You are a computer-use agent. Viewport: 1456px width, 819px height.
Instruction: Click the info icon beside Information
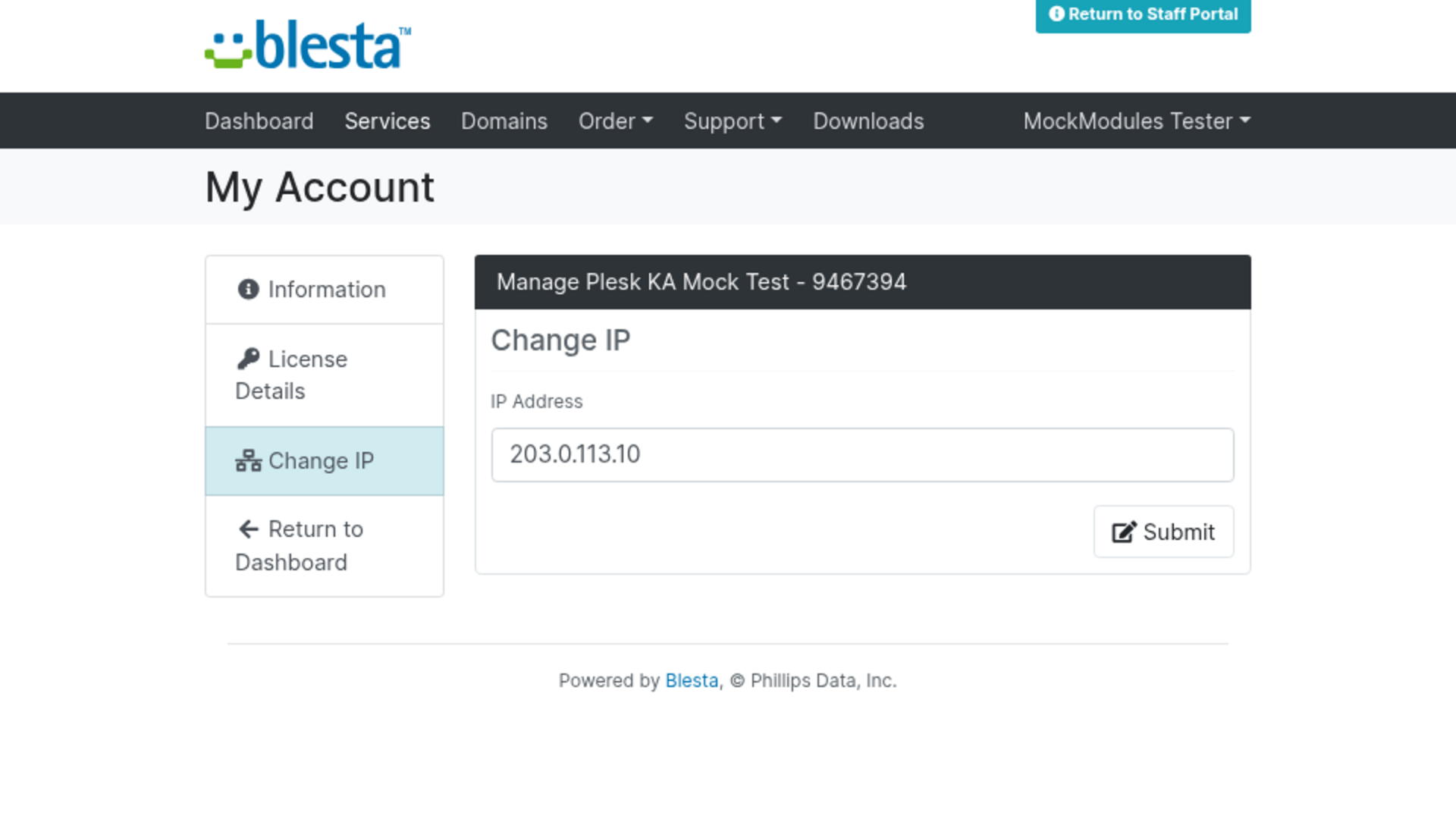pos(248,289)
